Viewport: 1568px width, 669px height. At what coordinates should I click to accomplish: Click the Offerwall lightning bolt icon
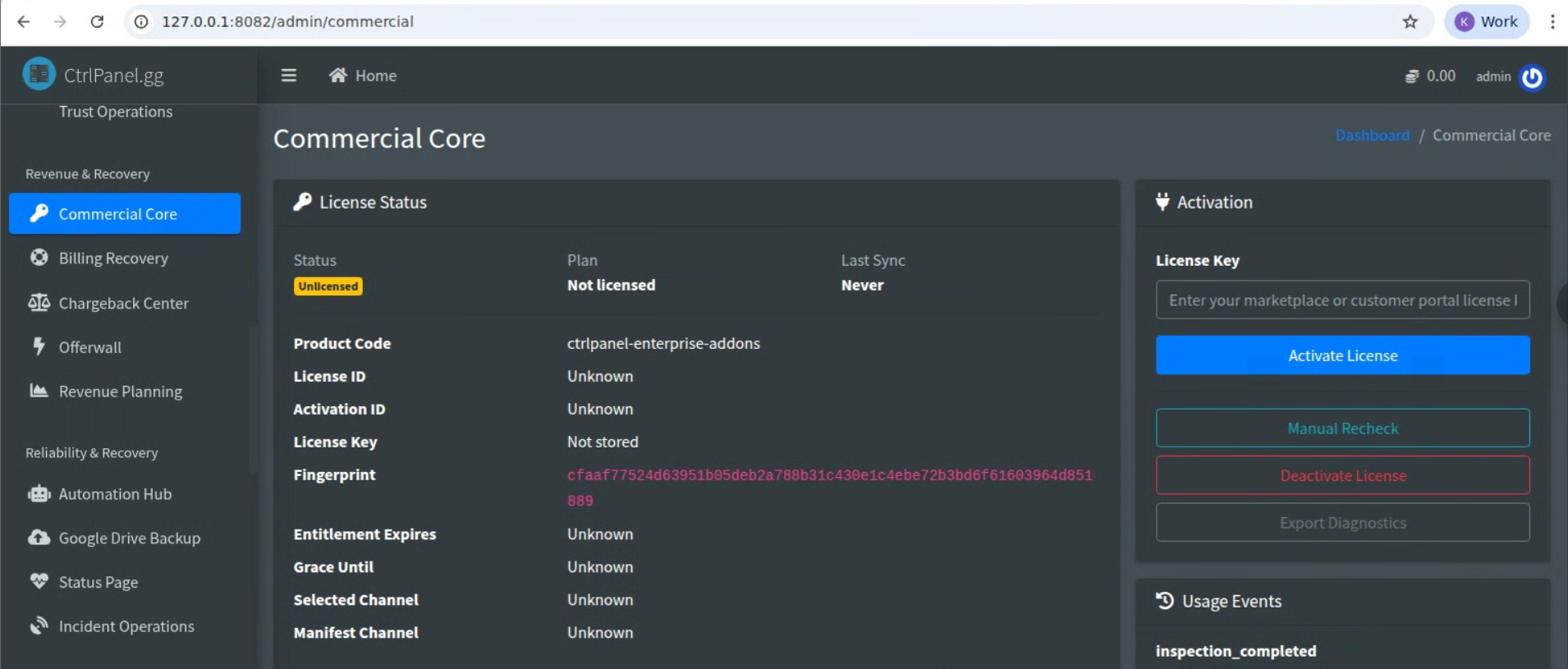coord(39,346)
